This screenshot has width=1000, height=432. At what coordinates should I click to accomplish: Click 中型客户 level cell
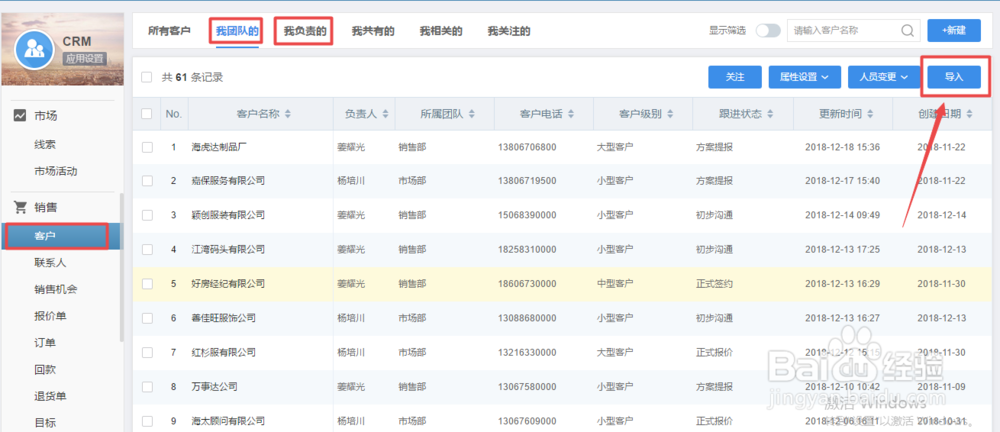(x=615, y=283)
